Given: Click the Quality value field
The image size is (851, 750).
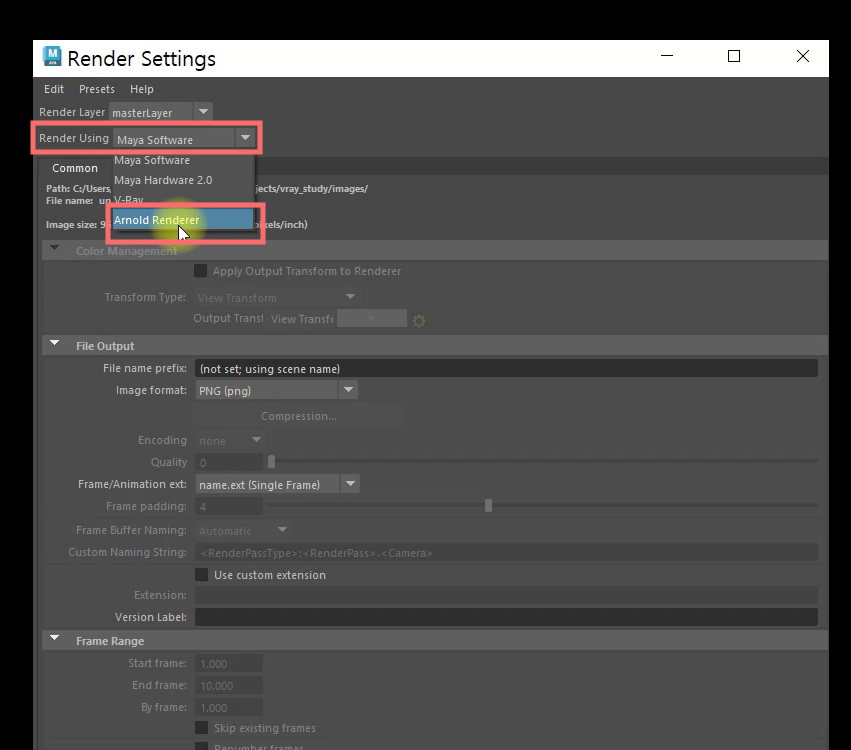Looking at the screenshot, I should pyautogui.click(x=229, y=462).
